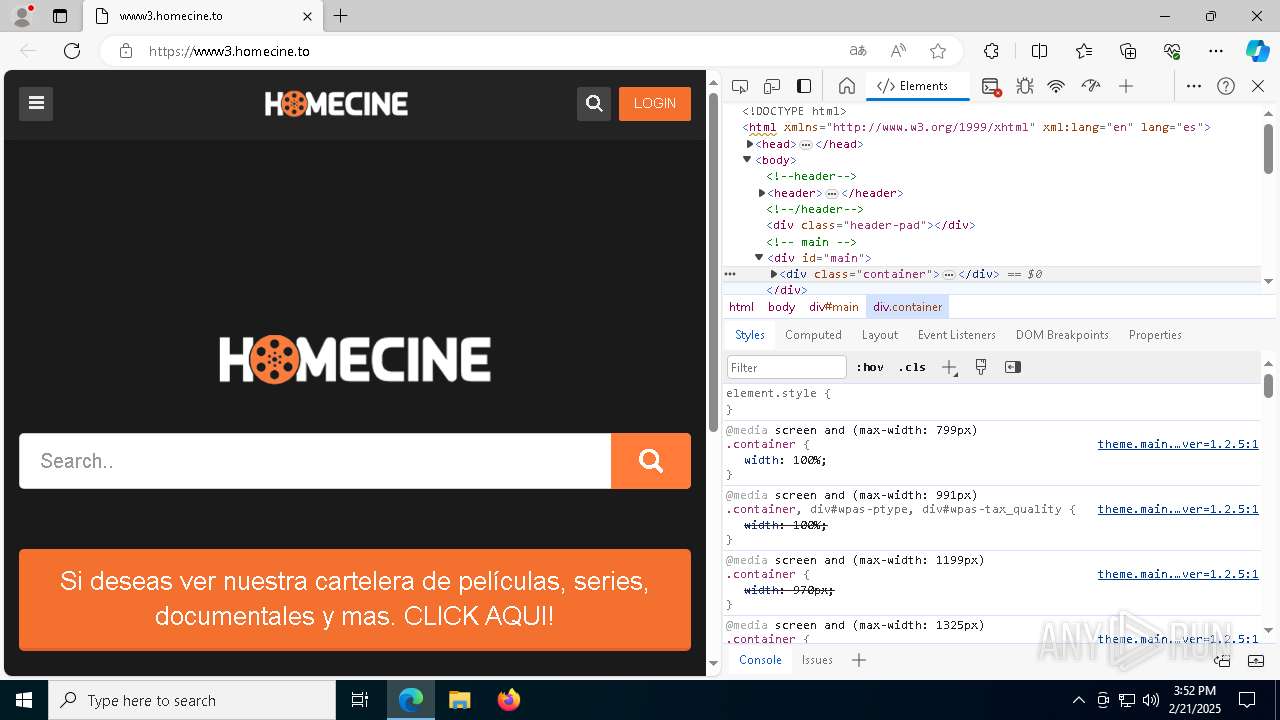Open the Console drawer tab
This screenshot has width=1280, height=720.
pos(760,660)
